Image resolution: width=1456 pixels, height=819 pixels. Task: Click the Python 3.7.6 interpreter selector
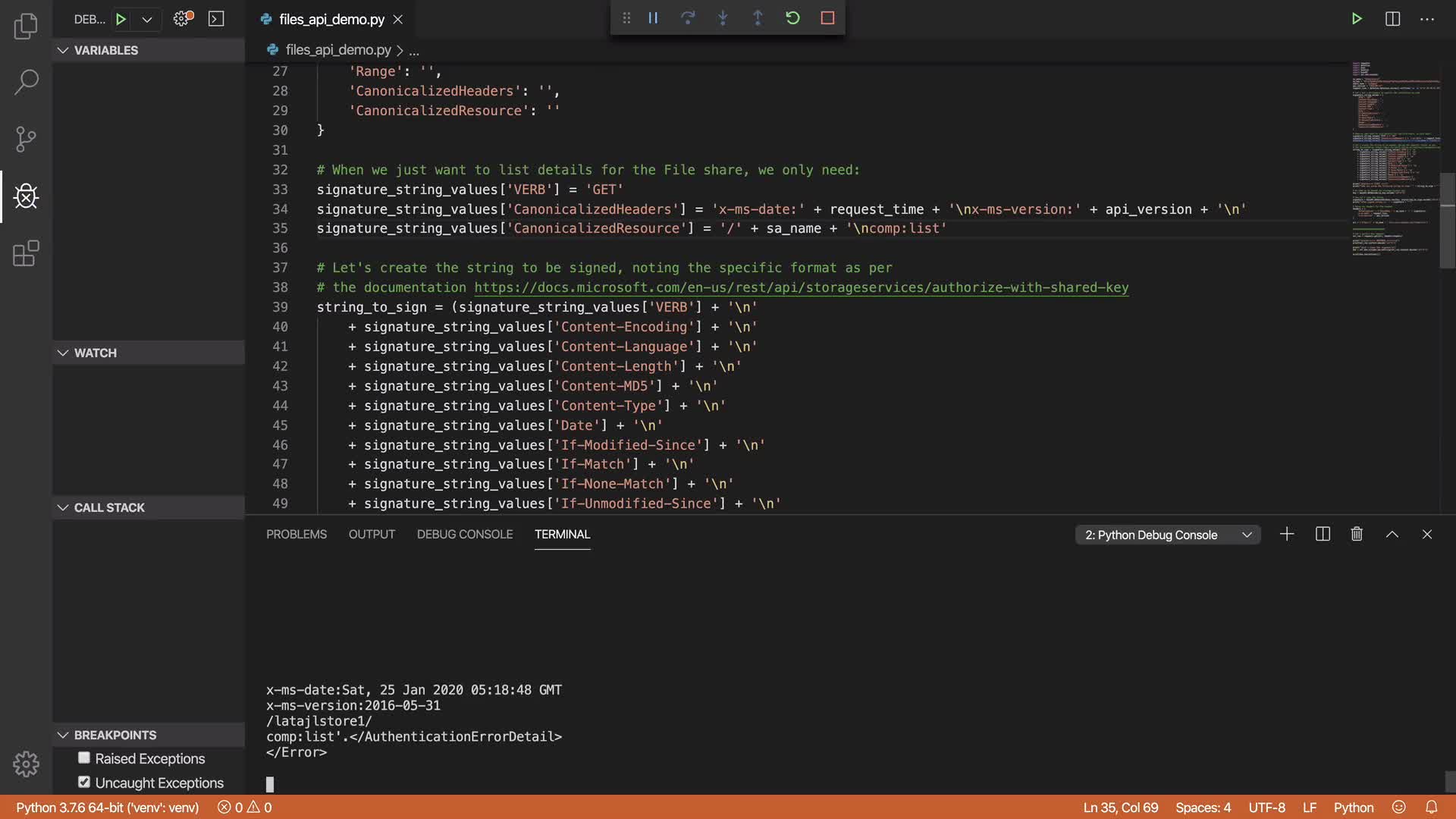click(x=107, y=808)
